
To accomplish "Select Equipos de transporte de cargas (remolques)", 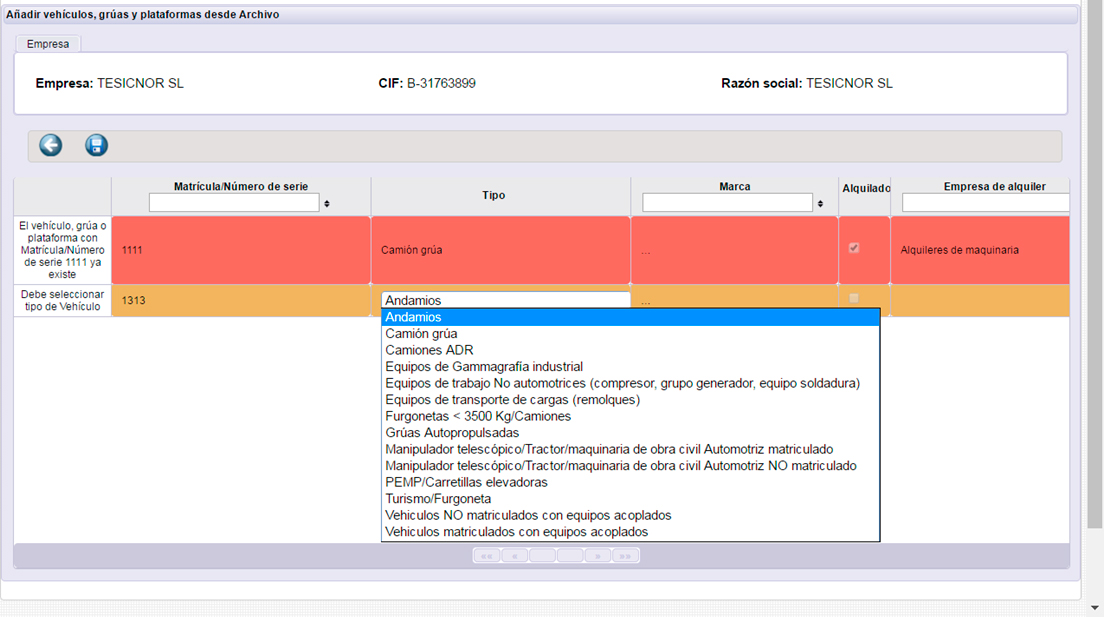I will pos(630,400).
